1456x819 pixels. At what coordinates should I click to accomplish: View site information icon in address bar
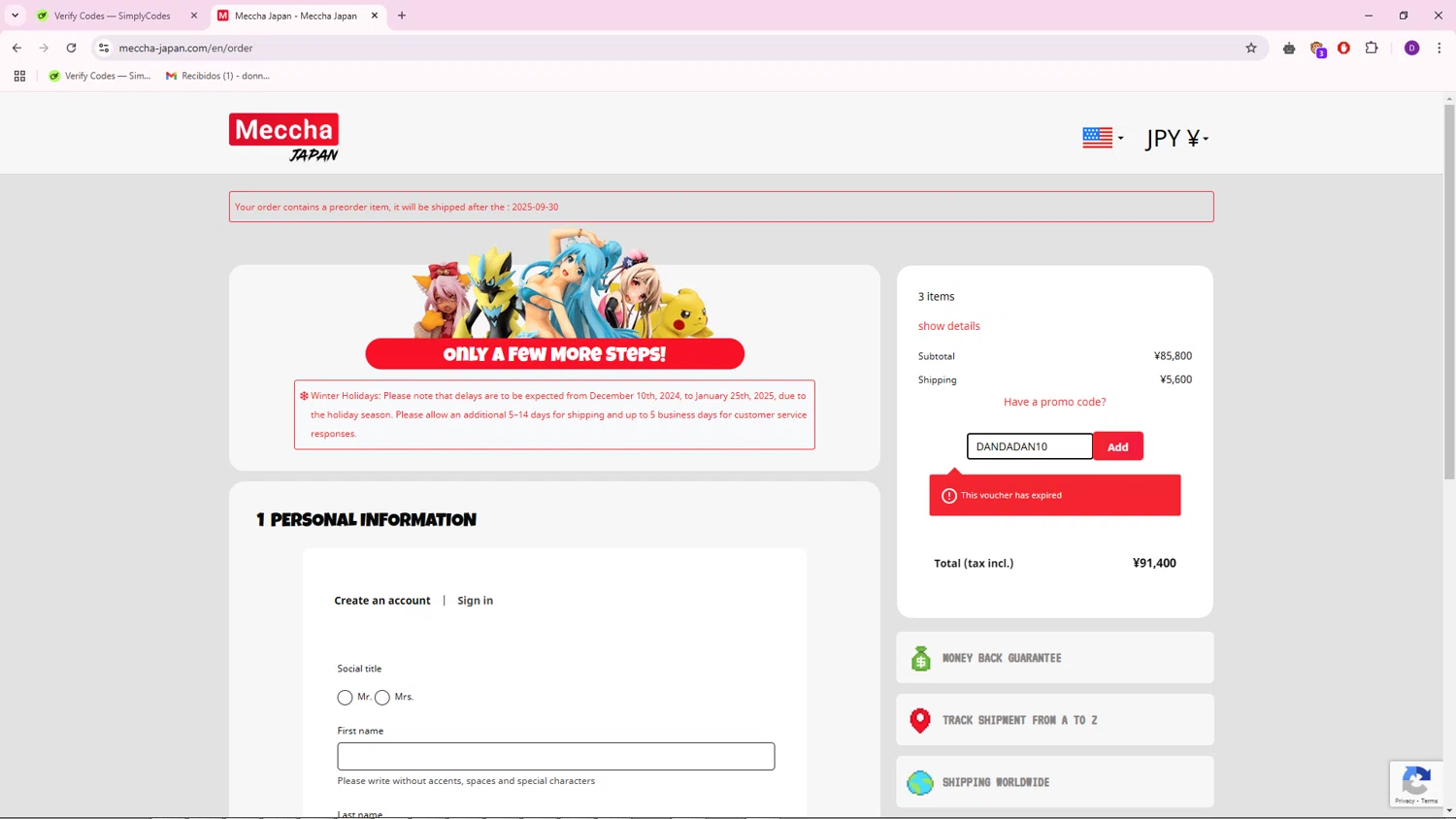pos(104,48)
